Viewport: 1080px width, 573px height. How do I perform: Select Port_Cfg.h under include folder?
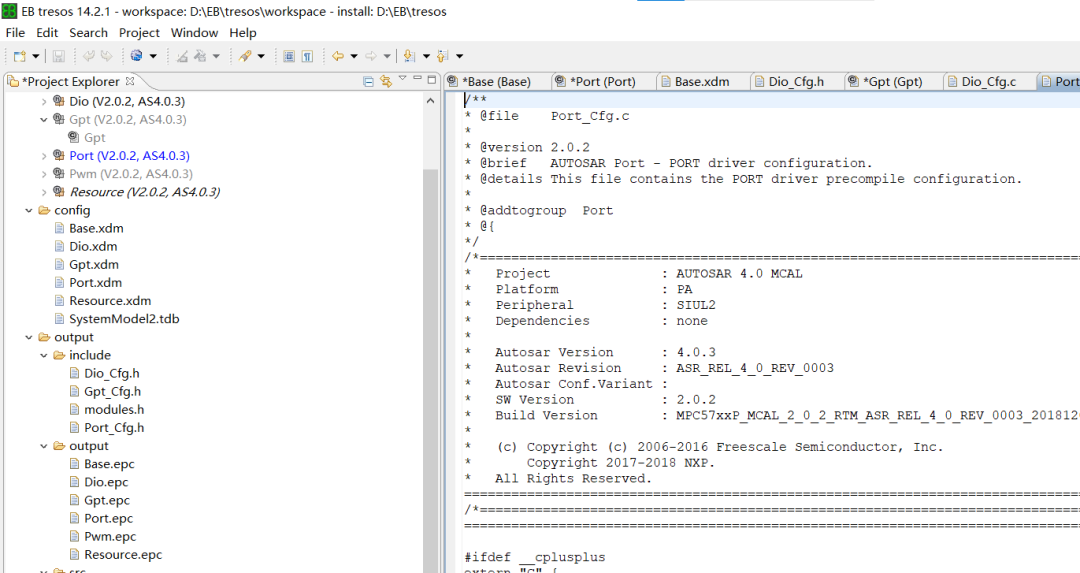click(113, 428)
